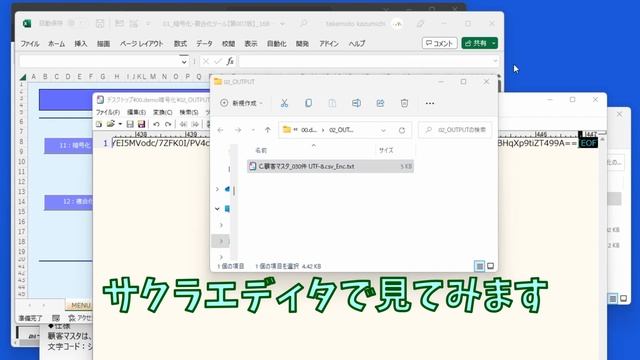Click the open folder icon in Sakura Editor
The image size is (640, 360).
click(x=110, y=124)
